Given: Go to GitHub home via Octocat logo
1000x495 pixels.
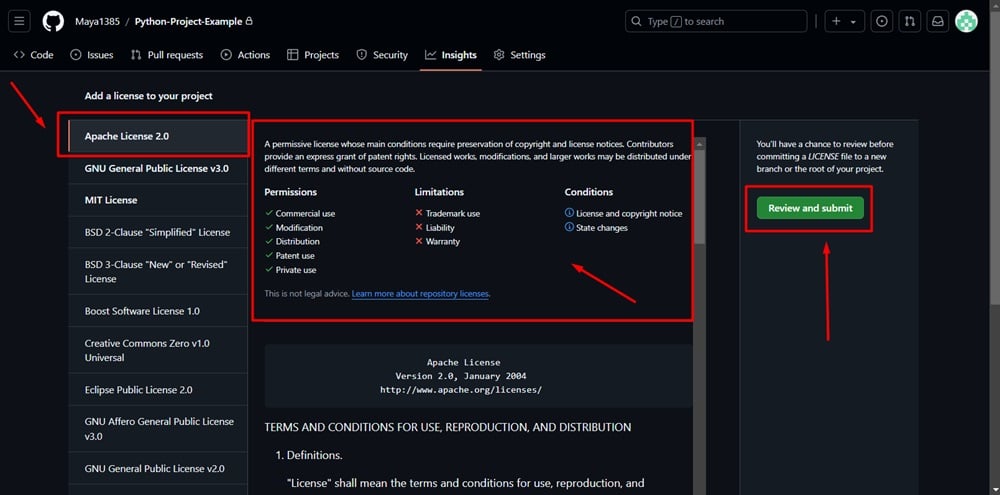Looking at the screenshot, I should point(54,21).
